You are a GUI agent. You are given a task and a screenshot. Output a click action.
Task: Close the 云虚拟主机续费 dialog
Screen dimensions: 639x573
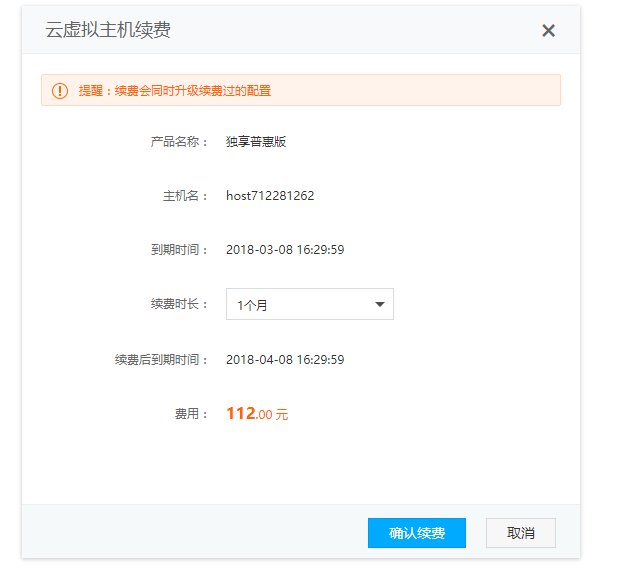548,30
